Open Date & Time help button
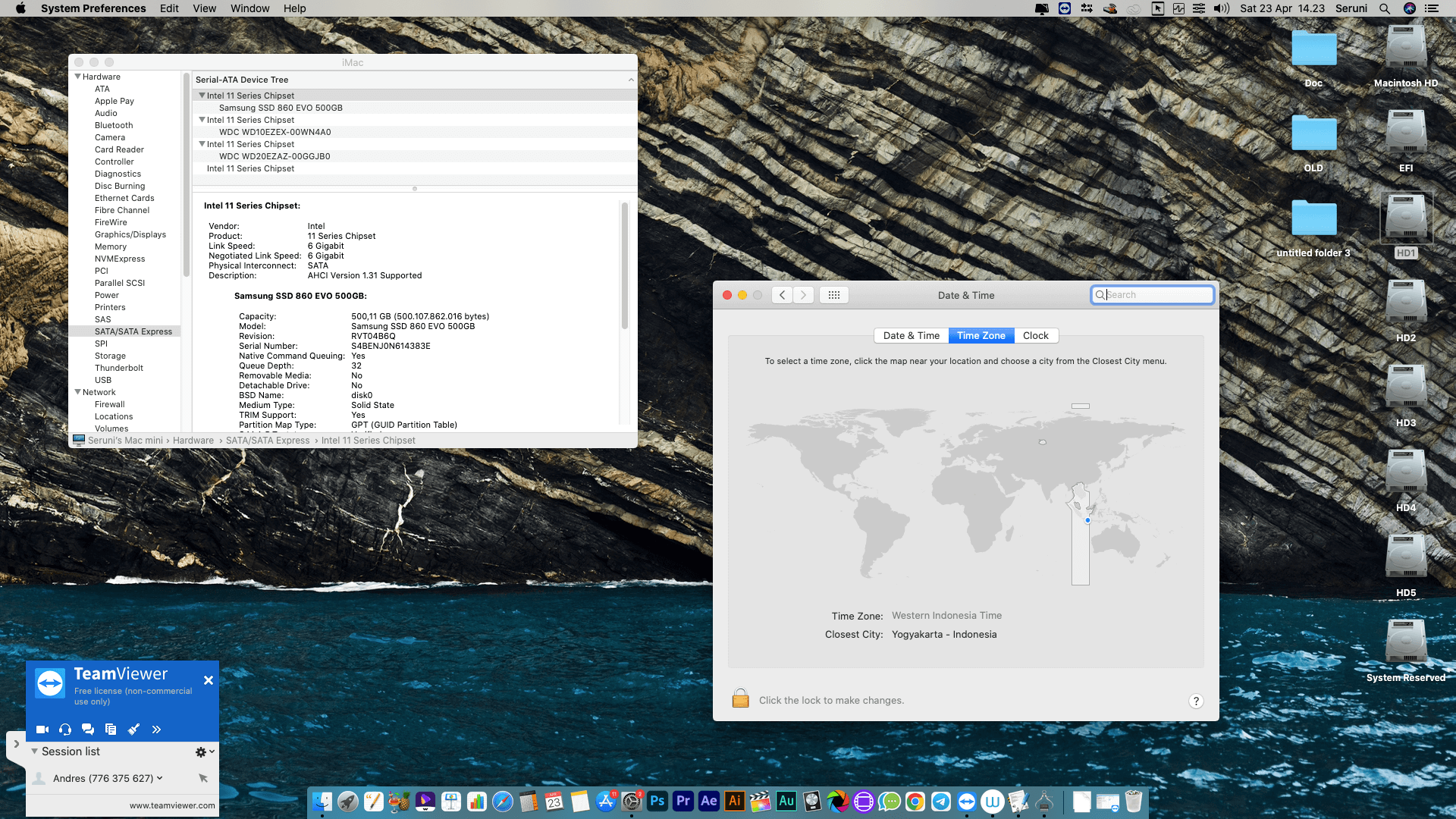The width and height of the screenshot is (1456, 819). pyautogui.click(x=1196, y=701)
